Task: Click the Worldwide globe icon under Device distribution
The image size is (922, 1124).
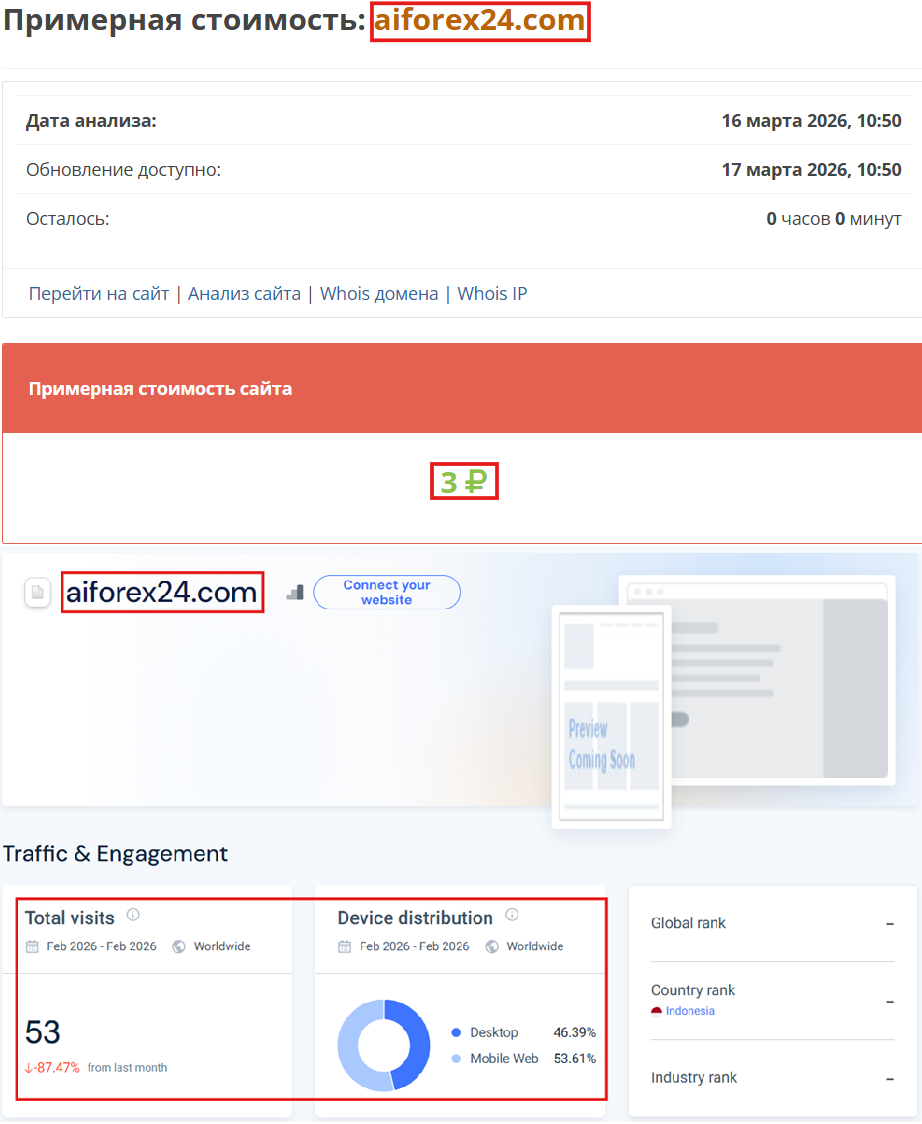Action: pos(490,946)
